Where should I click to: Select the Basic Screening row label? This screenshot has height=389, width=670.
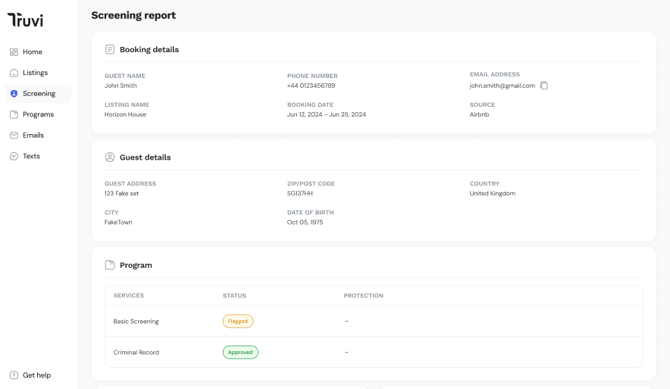(x=136, y=321)
